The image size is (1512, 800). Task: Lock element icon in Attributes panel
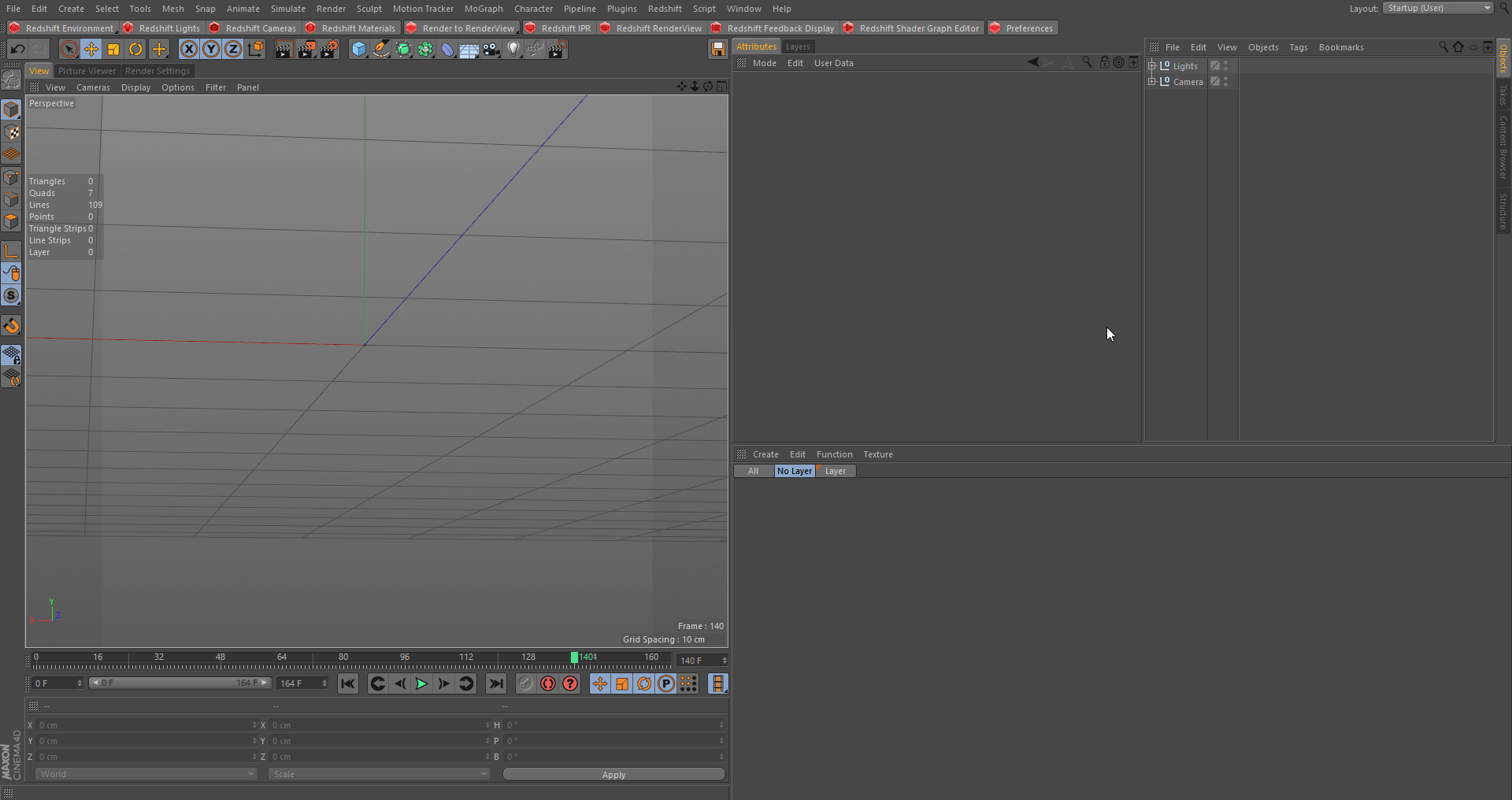tap(1104, 62)
